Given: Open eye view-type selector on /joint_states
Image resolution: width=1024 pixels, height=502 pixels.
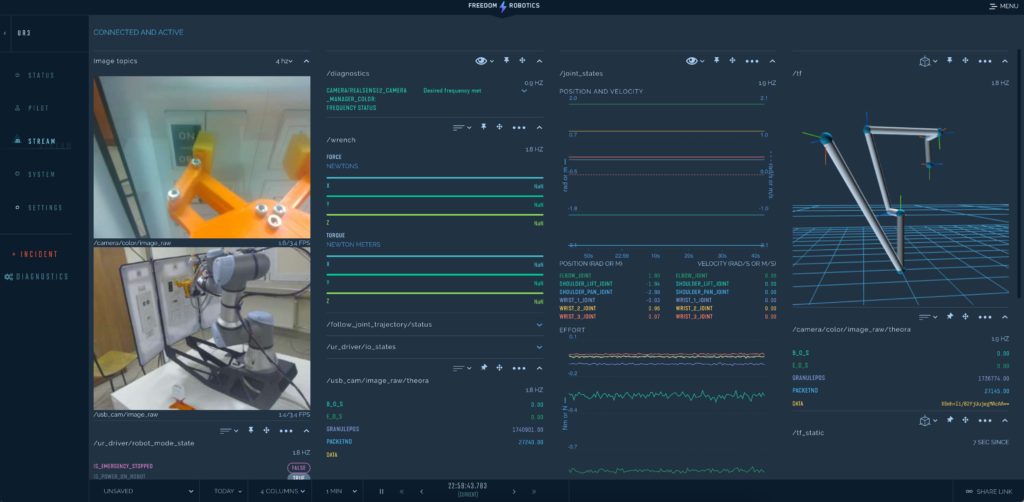Looking at the screenshot, I should (695, 61).
